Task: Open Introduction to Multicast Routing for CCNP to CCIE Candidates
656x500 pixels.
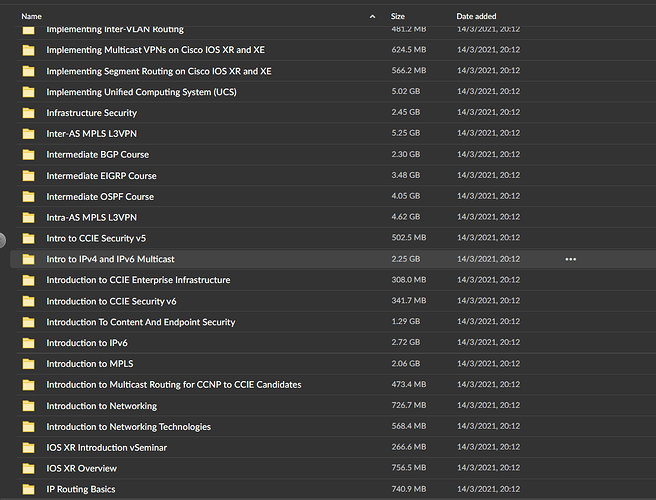Action: pos(174,385)
